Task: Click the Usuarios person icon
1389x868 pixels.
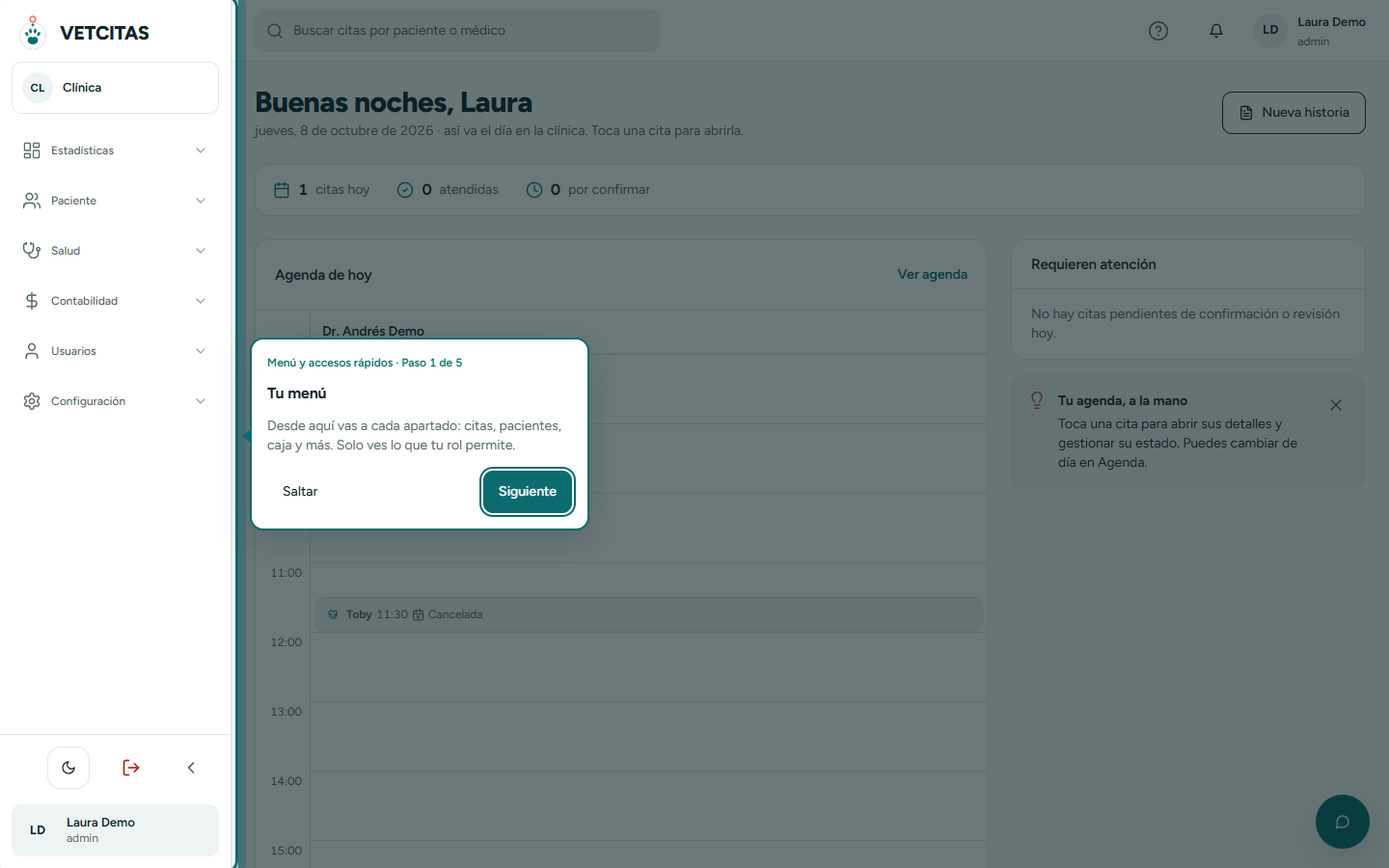Action: pyautogui.click(x=32, y=351)
